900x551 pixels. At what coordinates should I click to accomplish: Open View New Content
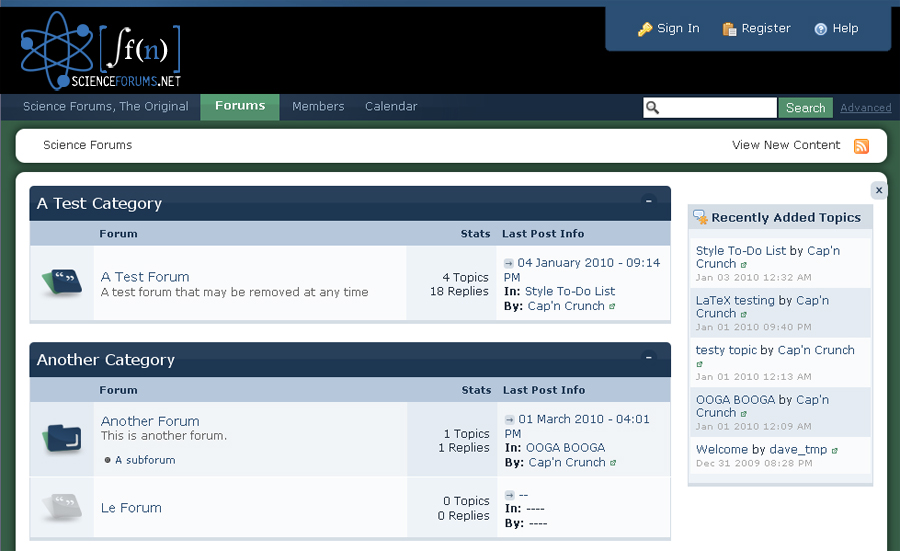coord(786,145)
